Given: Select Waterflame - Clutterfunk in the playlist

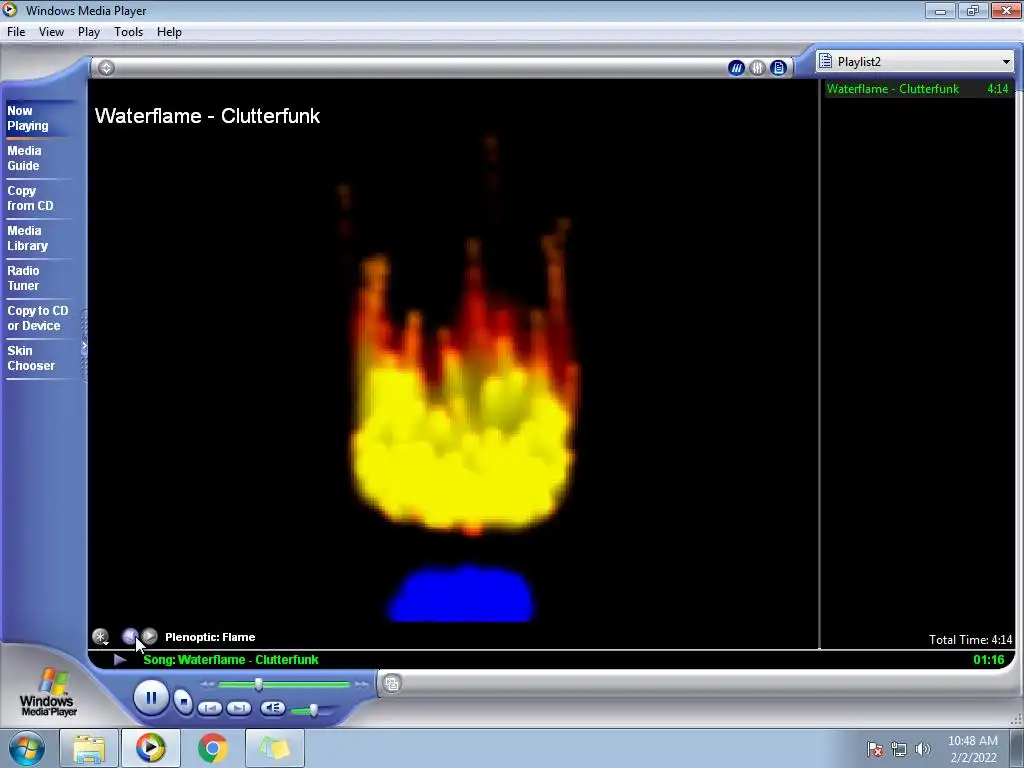Looking at the screenshot, I should pos(918,89).
